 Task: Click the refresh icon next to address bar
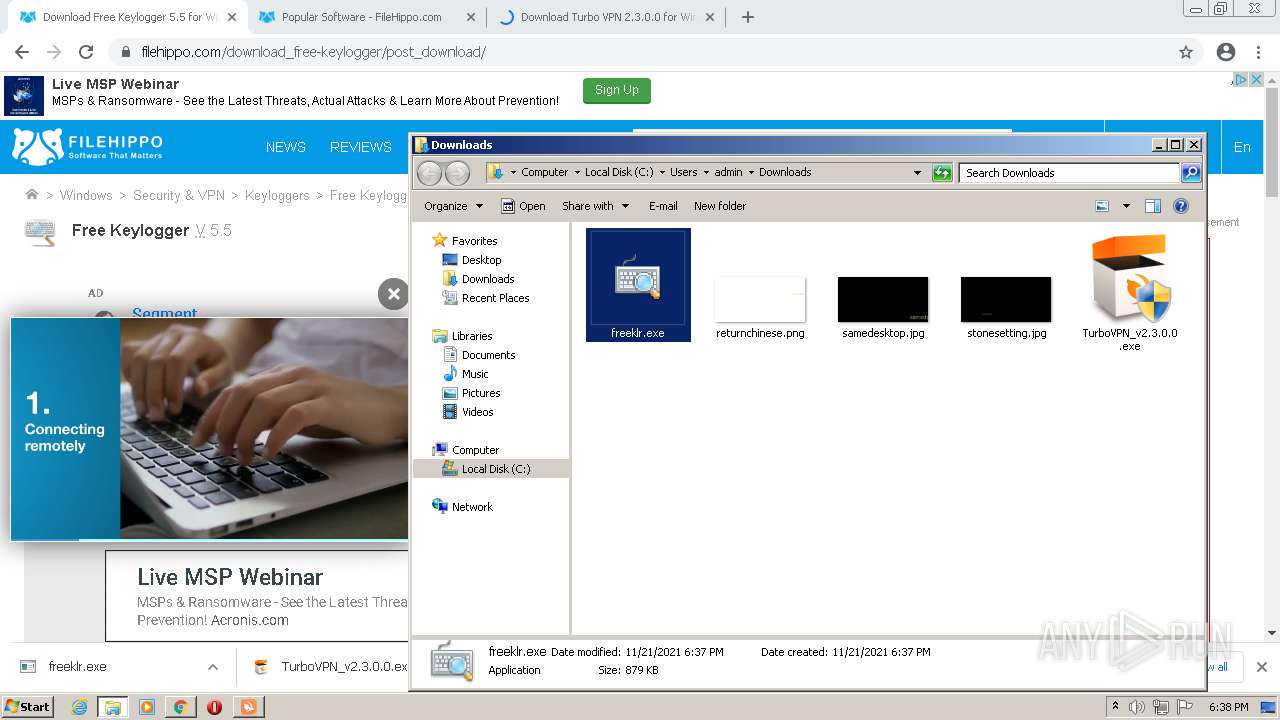coord(942,173)
